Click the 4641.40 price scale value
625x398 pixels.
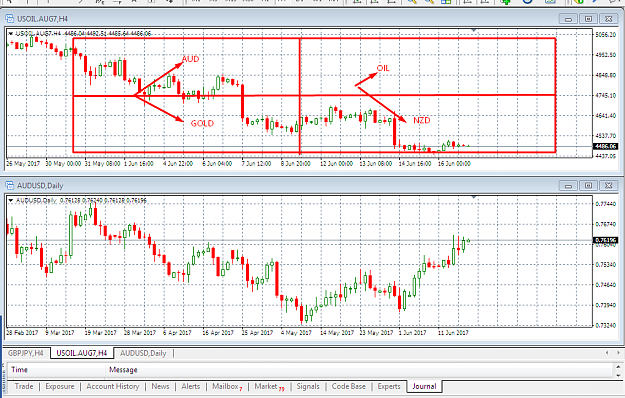pyautogui.click(x=606, y=116)
